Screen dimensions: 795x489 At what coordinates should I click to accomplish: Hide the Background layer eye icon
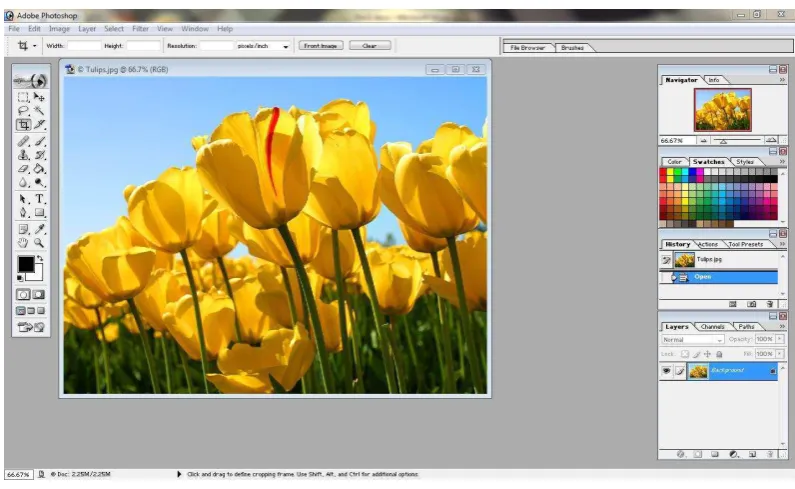[666, 371]
